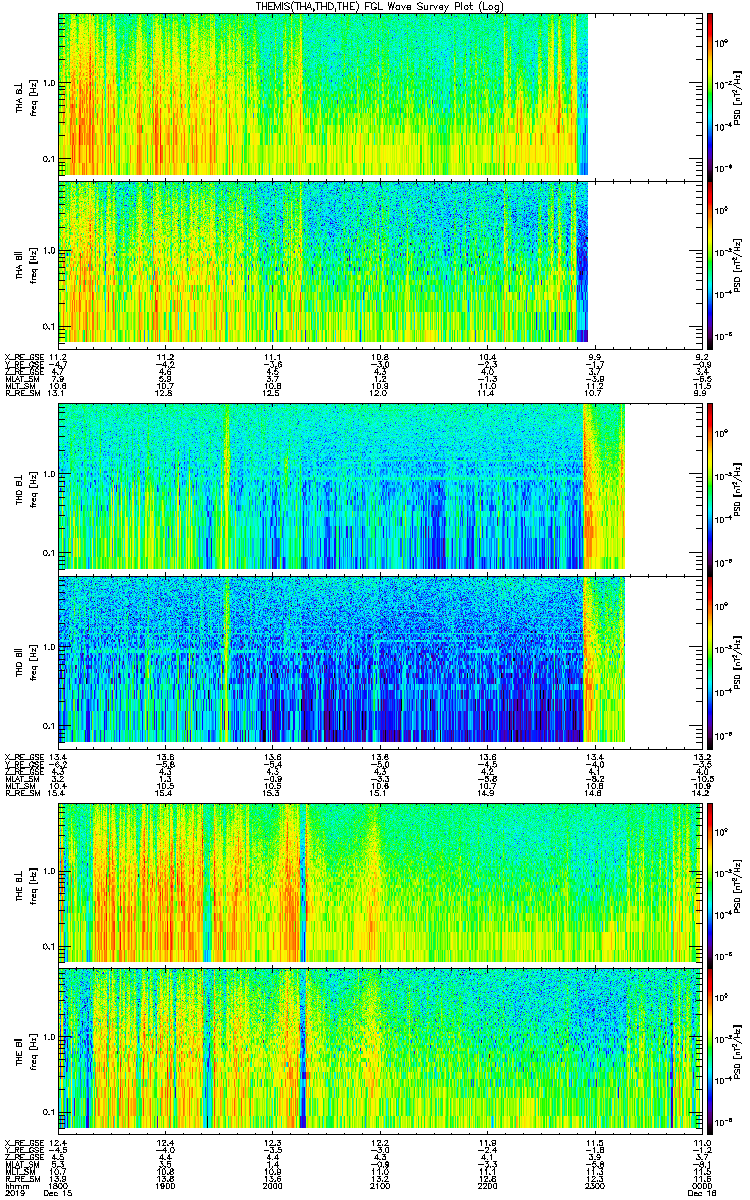
Task: Click the Dec 16 date label
Action: click(701, 1193)
